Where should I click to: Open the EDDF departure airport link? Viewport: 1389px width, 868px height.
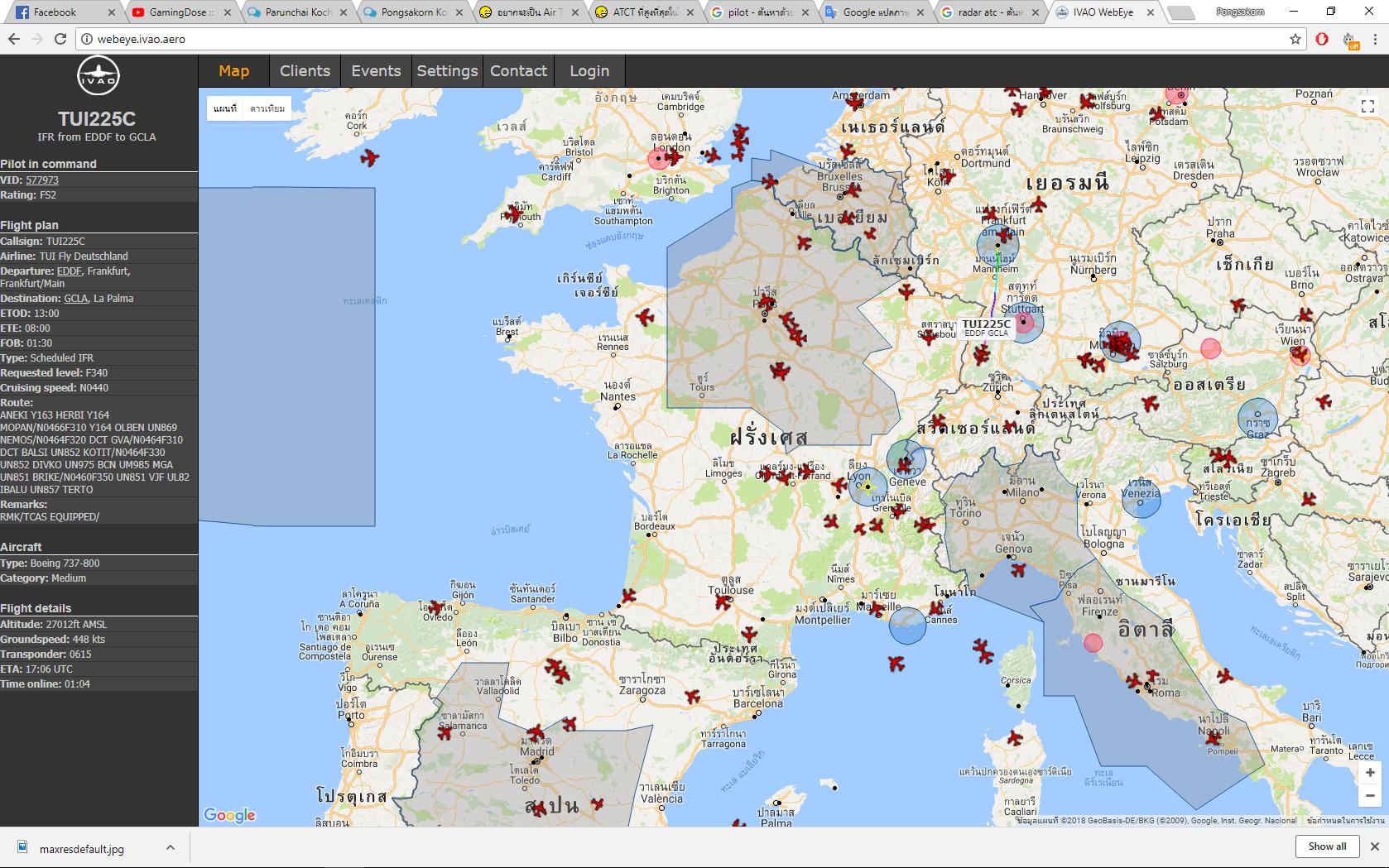[x=69, y=271]
